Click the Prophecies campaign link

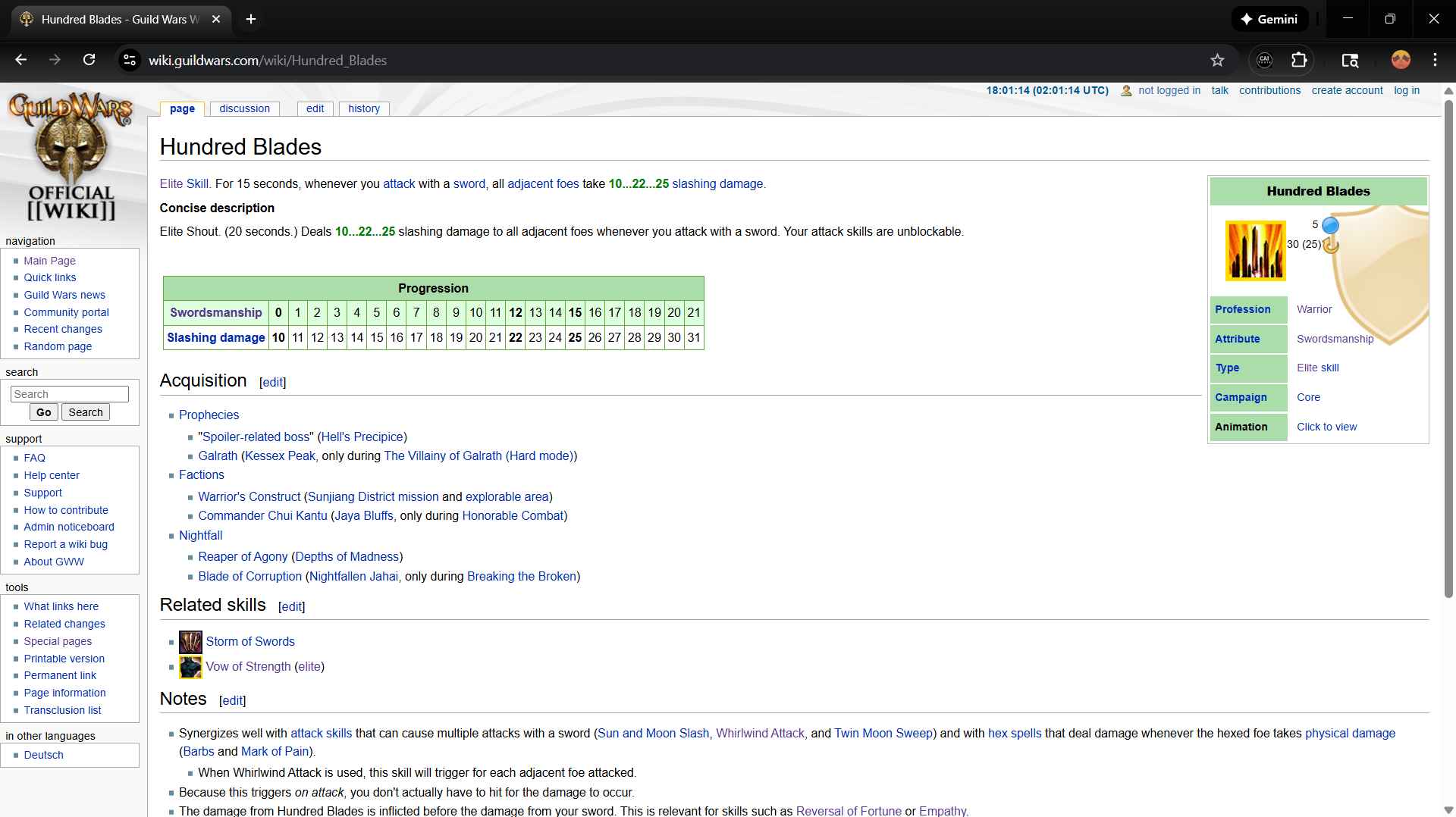click(x=209, y=415)
